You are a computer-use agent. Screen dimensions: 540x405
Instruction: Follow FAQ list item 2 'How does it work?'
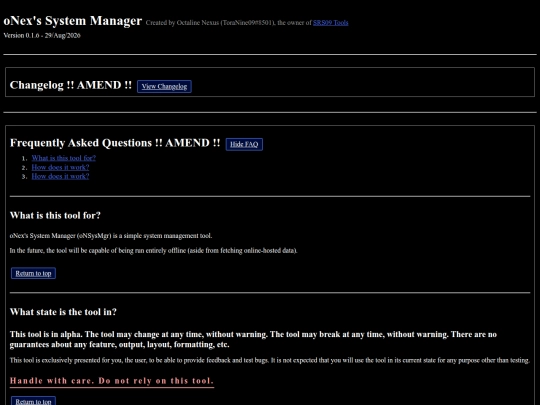point(60,167)
